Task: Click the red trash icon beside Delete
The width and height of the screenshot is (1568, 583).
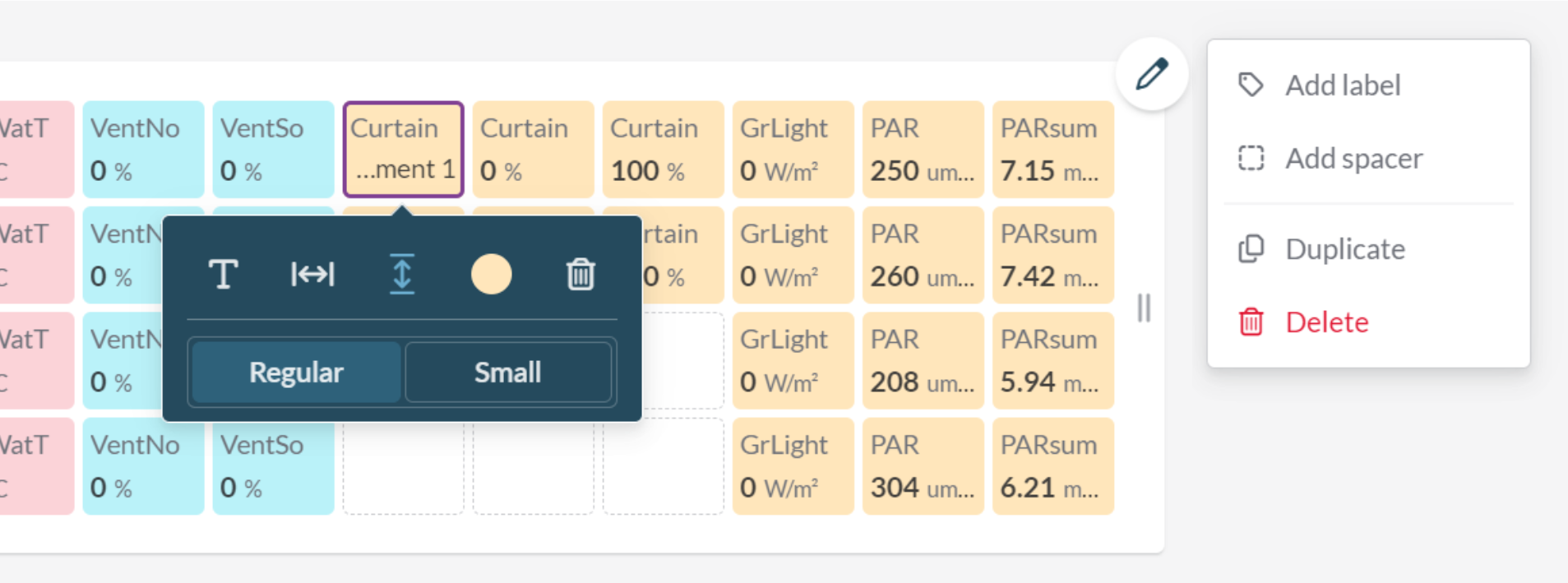Action: (x=1251, y=322)
